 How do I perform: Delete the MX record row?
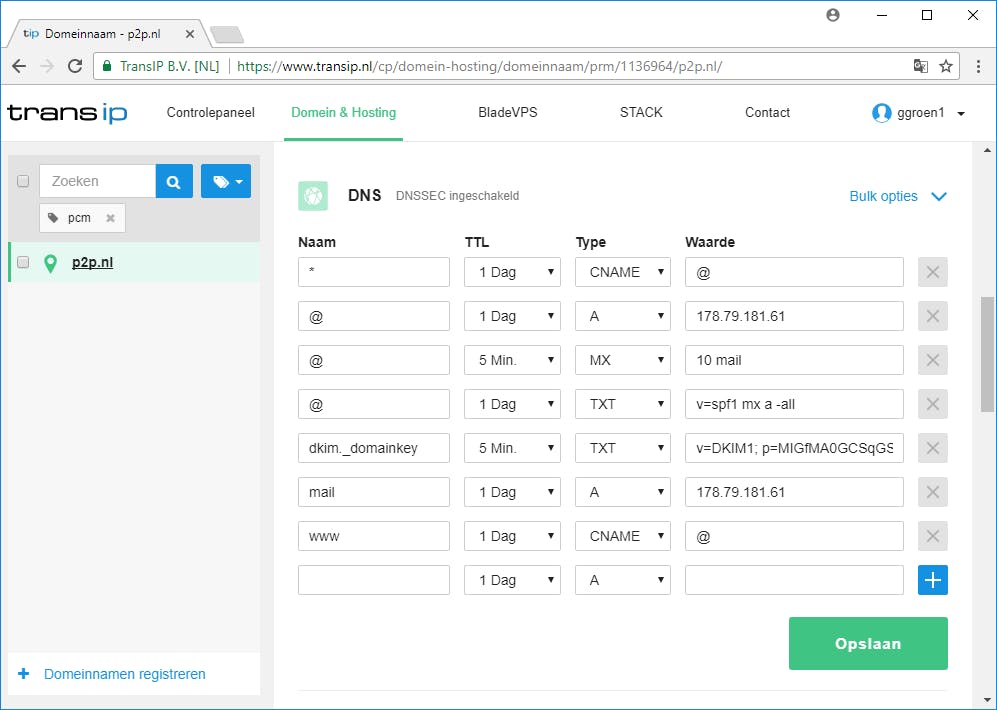pyautogui.click(x=932, y=360)
